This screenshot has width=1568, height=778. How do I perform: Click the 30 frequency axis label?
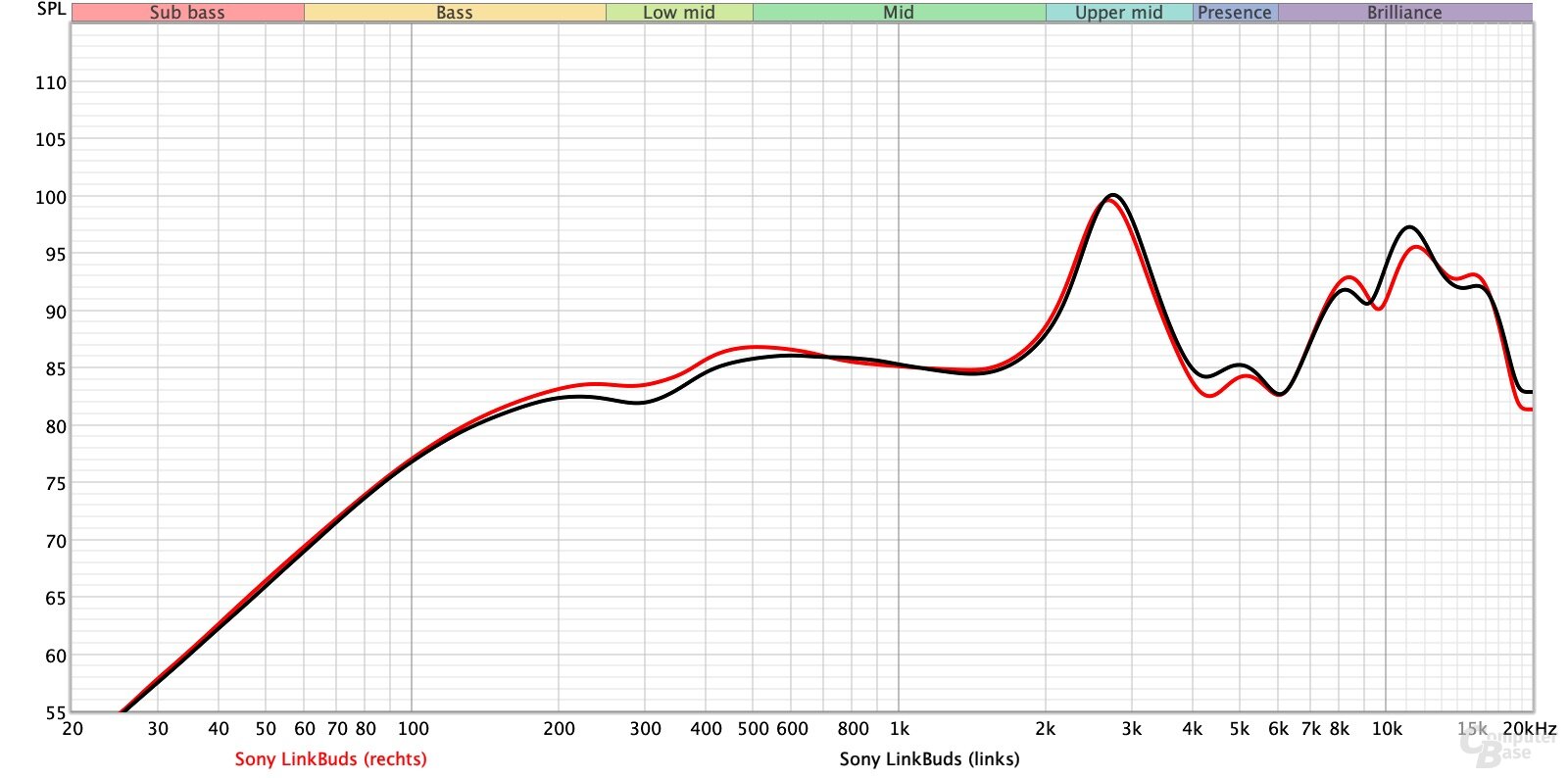point(158,729)
